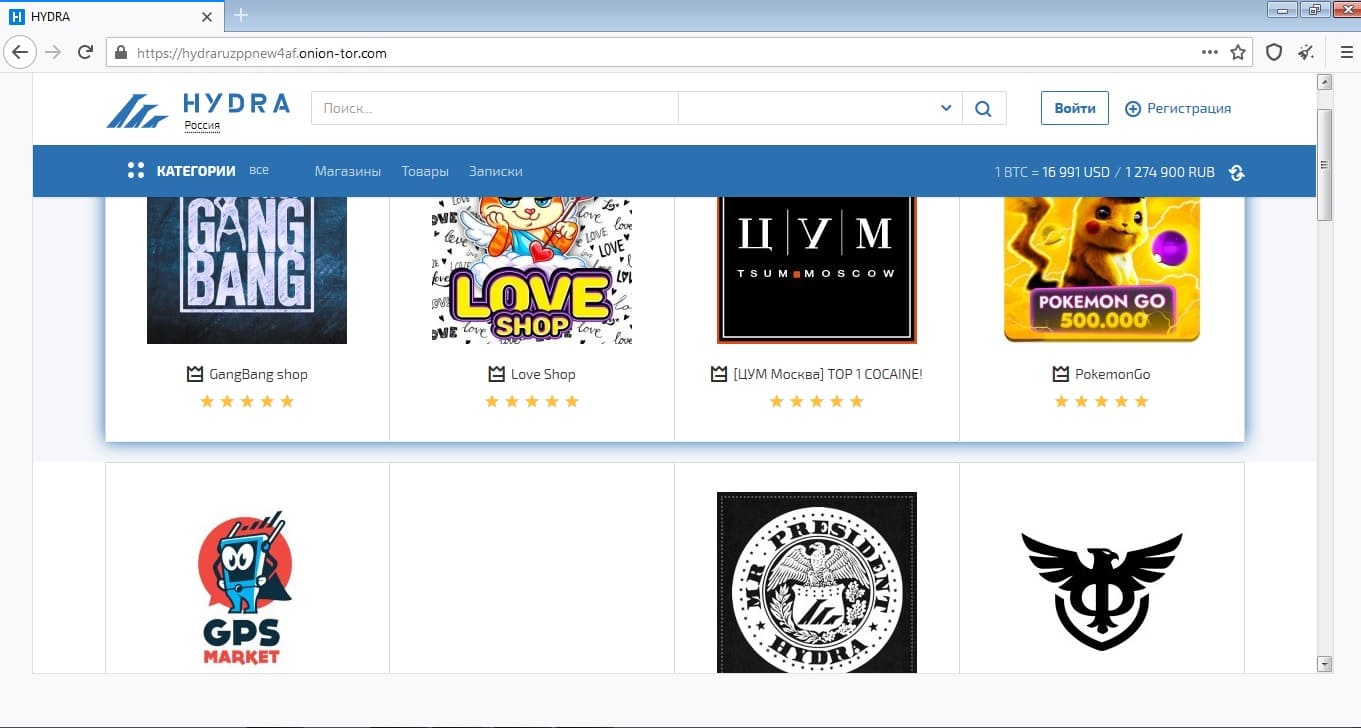Change region via Россия selector
The image size is (1361, 728).
point(202,126)
